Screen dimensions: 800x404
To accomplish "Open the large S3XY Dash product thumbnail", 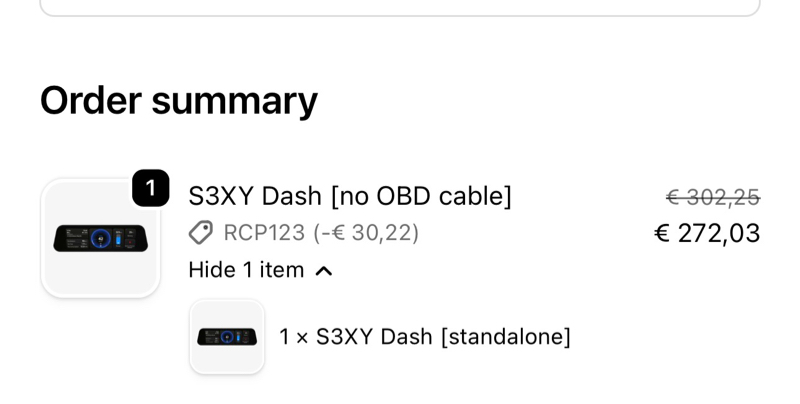I will coord(100,238).
